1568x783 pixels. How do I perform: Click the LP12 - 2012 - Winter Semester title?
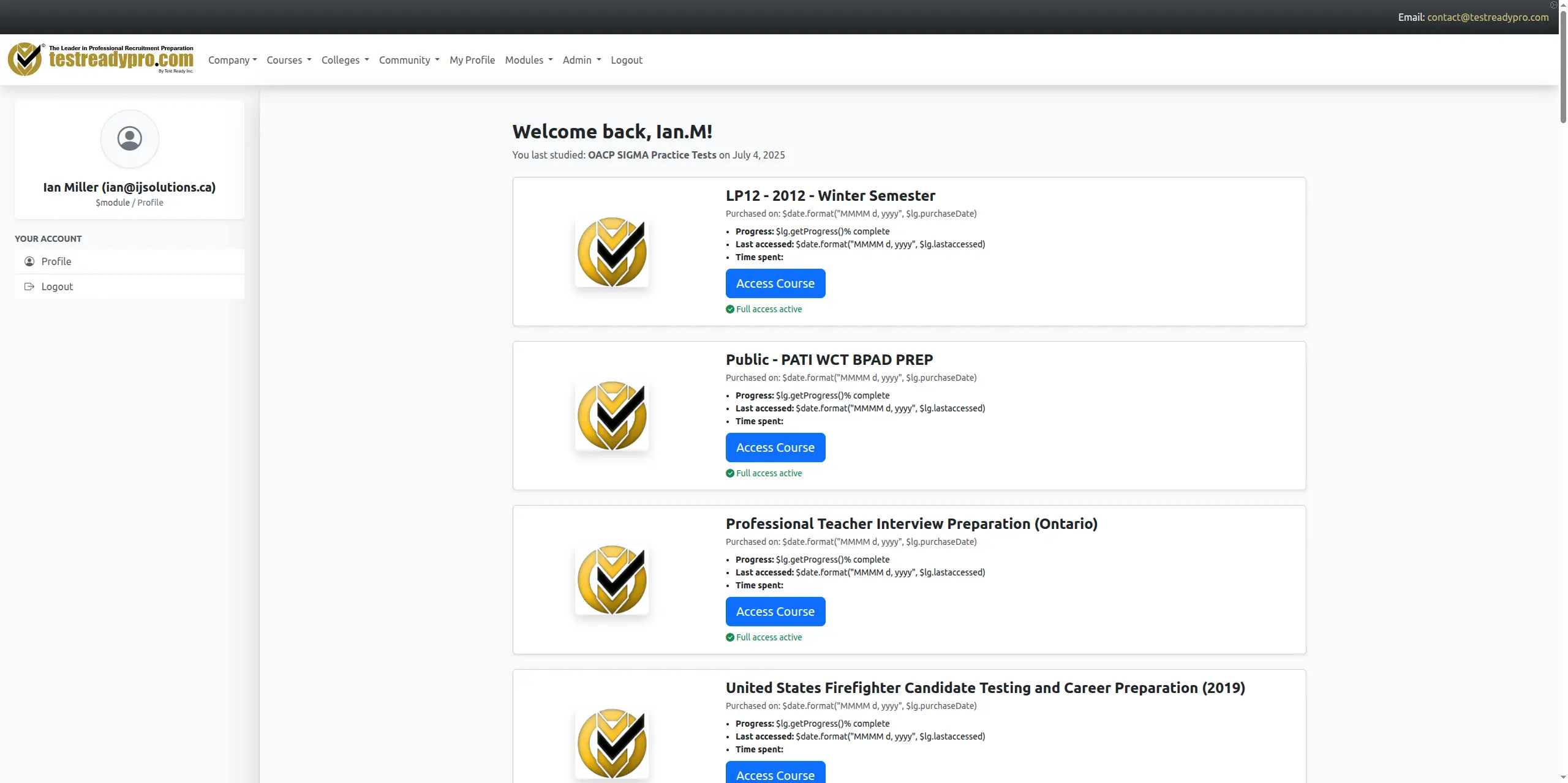point(831,196)
